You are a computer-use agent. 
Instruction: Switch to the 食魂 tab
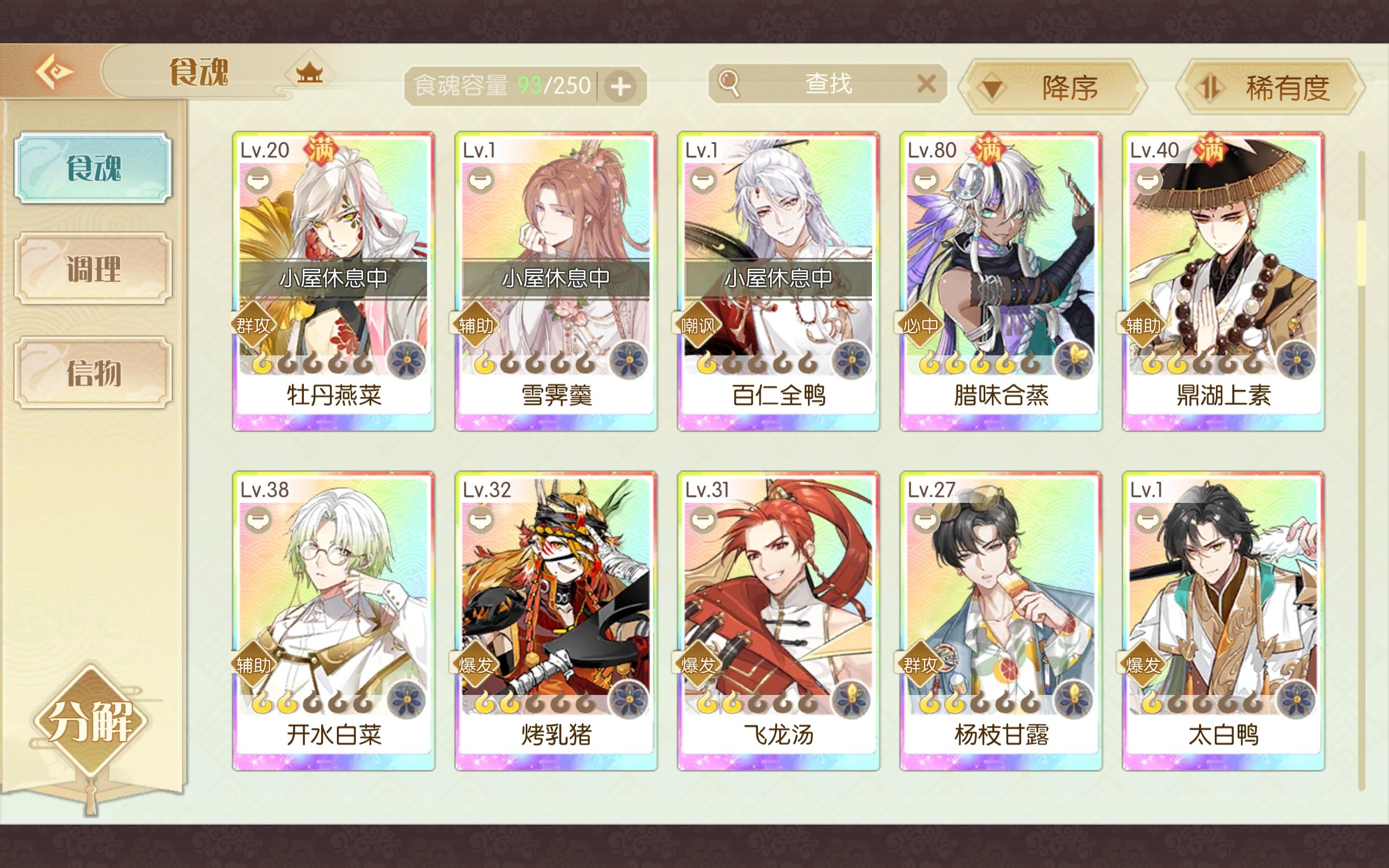point(93,168)
